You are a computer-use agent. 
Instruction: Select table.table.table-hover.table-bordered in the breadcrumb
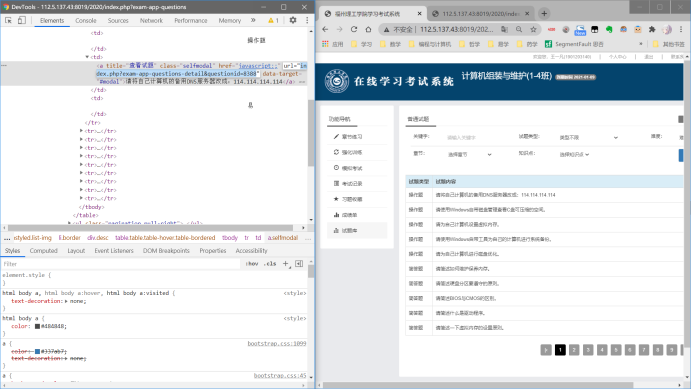[x=165, y=238]
